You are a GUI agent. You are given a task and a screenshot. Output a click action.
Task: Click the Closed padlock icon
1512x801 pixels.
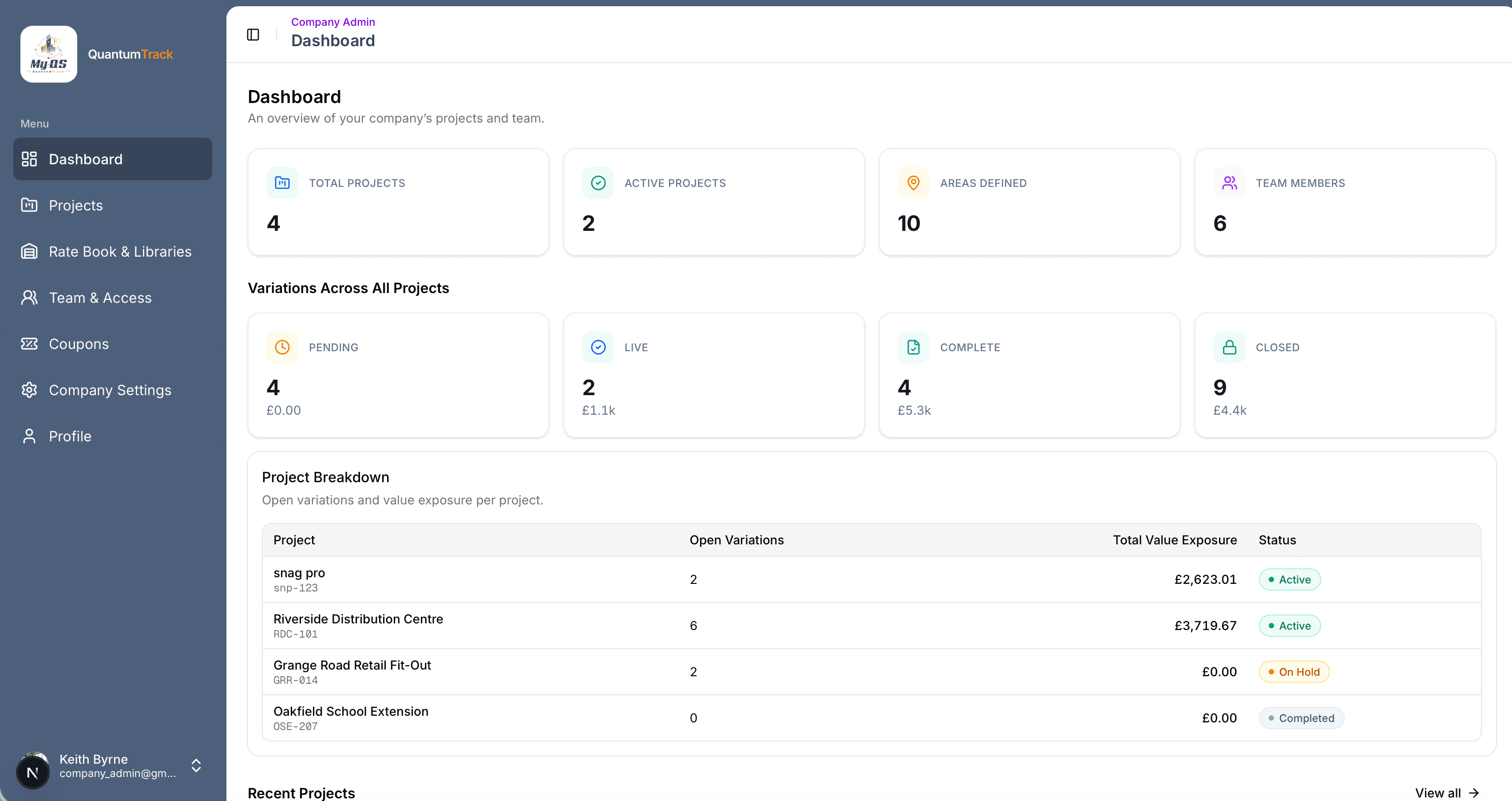(x=1229, y=348)
